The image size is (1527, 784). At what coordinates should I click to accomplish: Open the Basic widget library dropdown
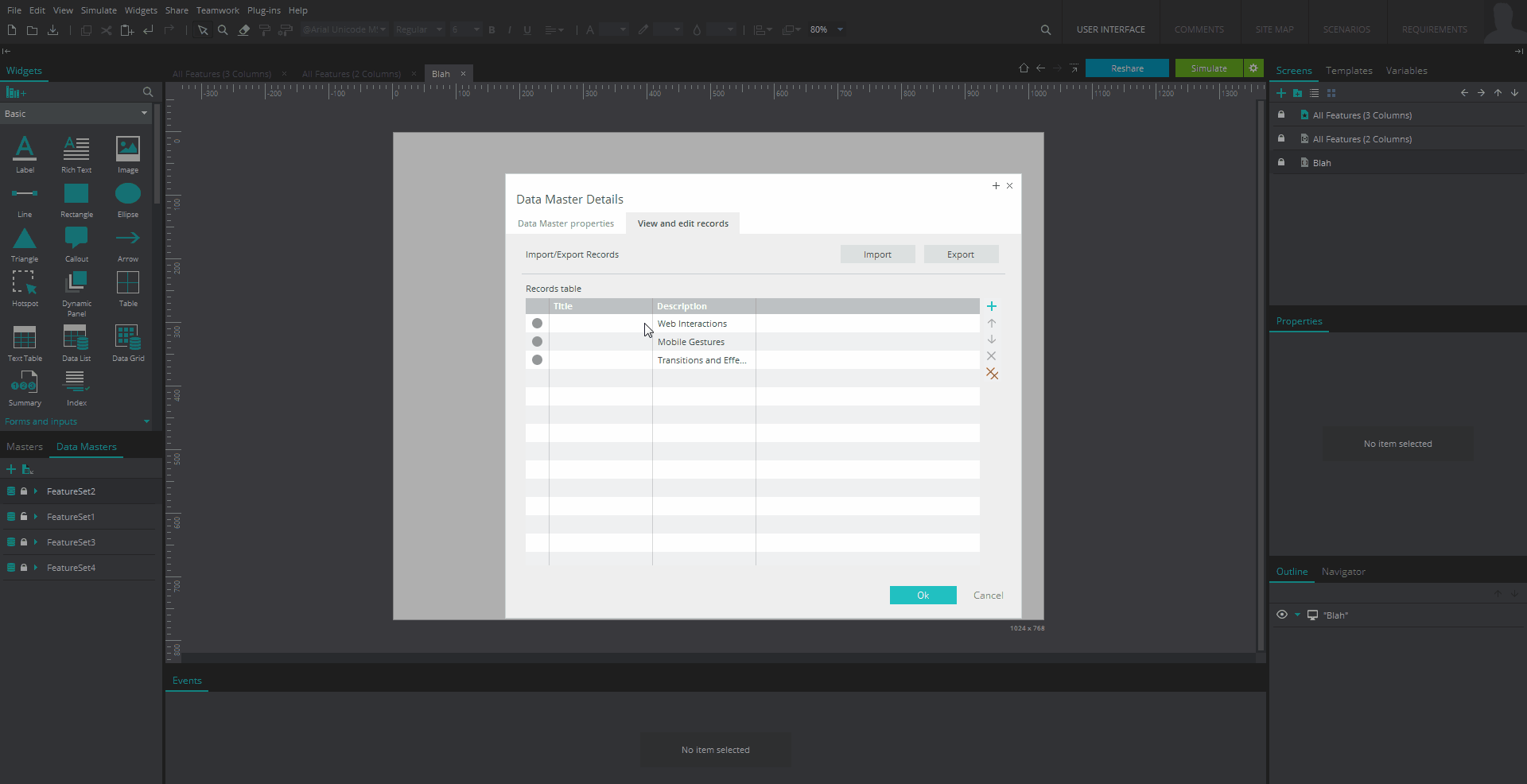click(144, 114)
